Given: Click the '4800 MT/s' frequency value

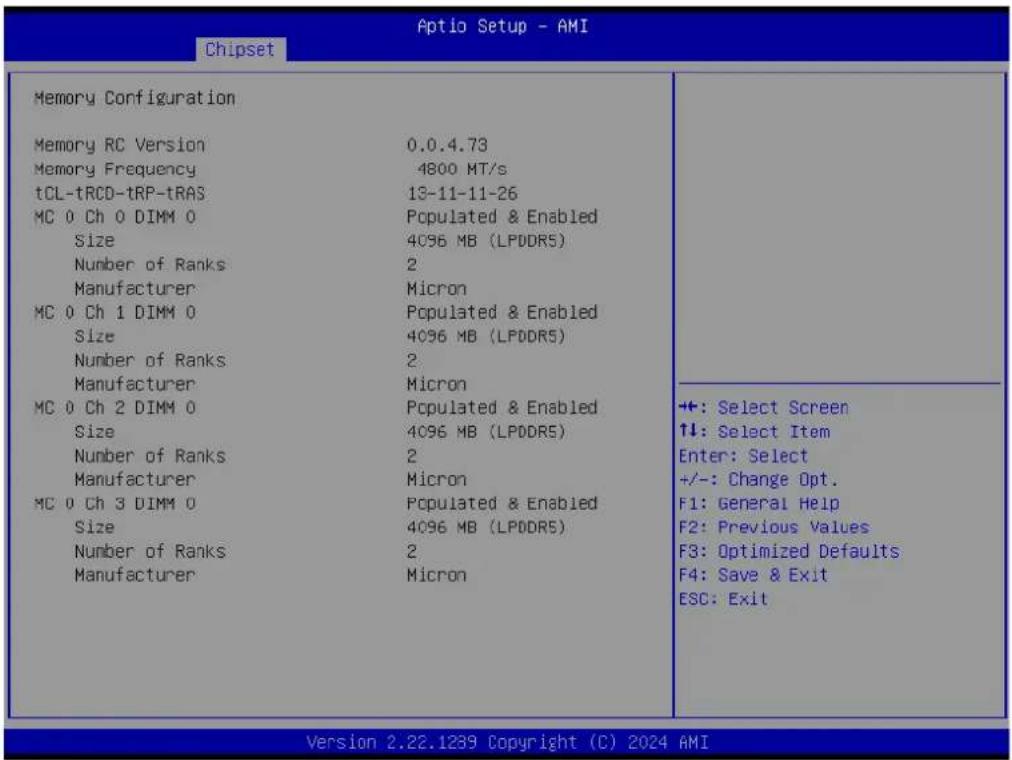Looking at the screenshot, I should point(461,169).
